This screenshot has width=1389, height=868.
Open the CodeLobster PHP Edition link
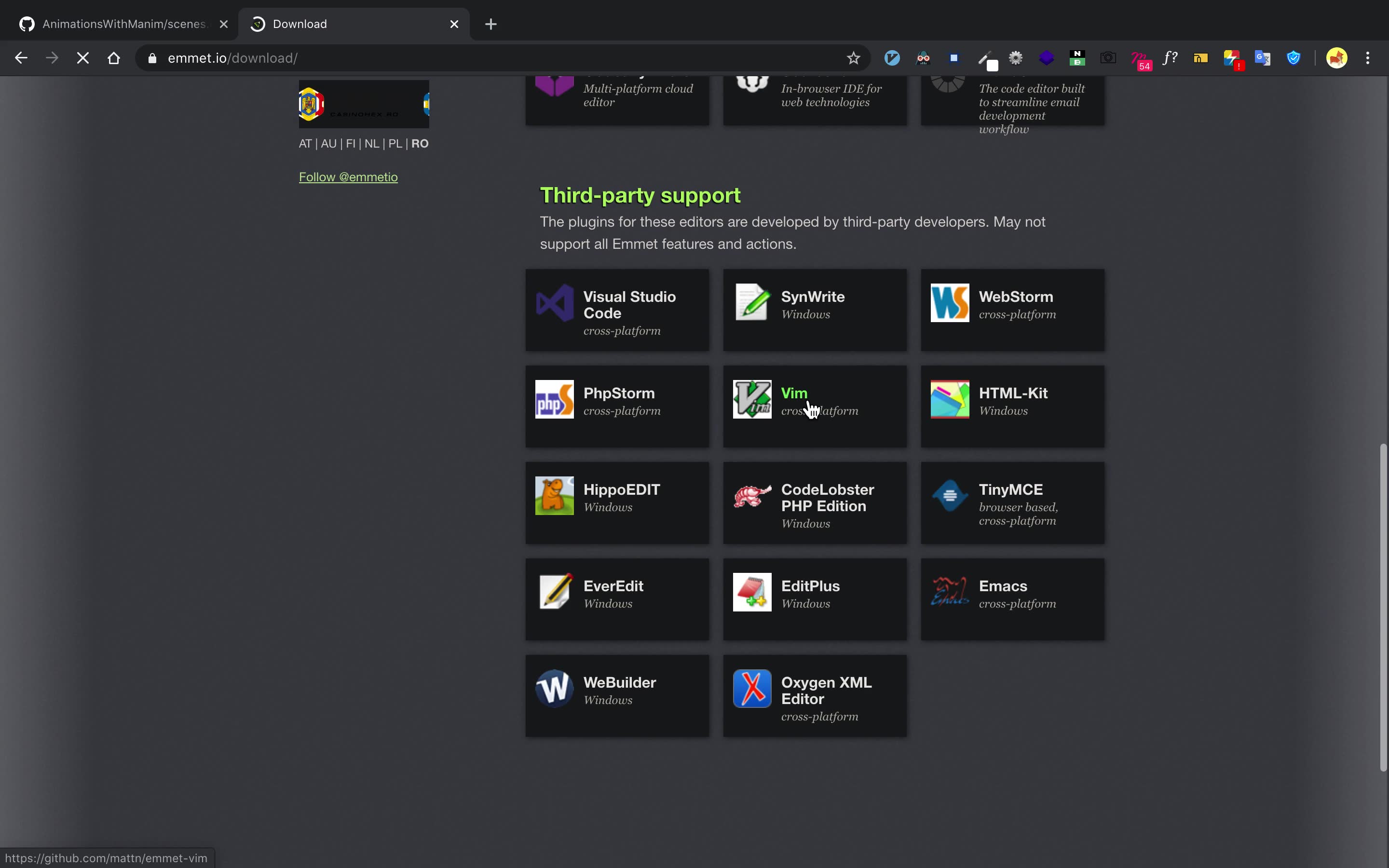tap(815, 503)
